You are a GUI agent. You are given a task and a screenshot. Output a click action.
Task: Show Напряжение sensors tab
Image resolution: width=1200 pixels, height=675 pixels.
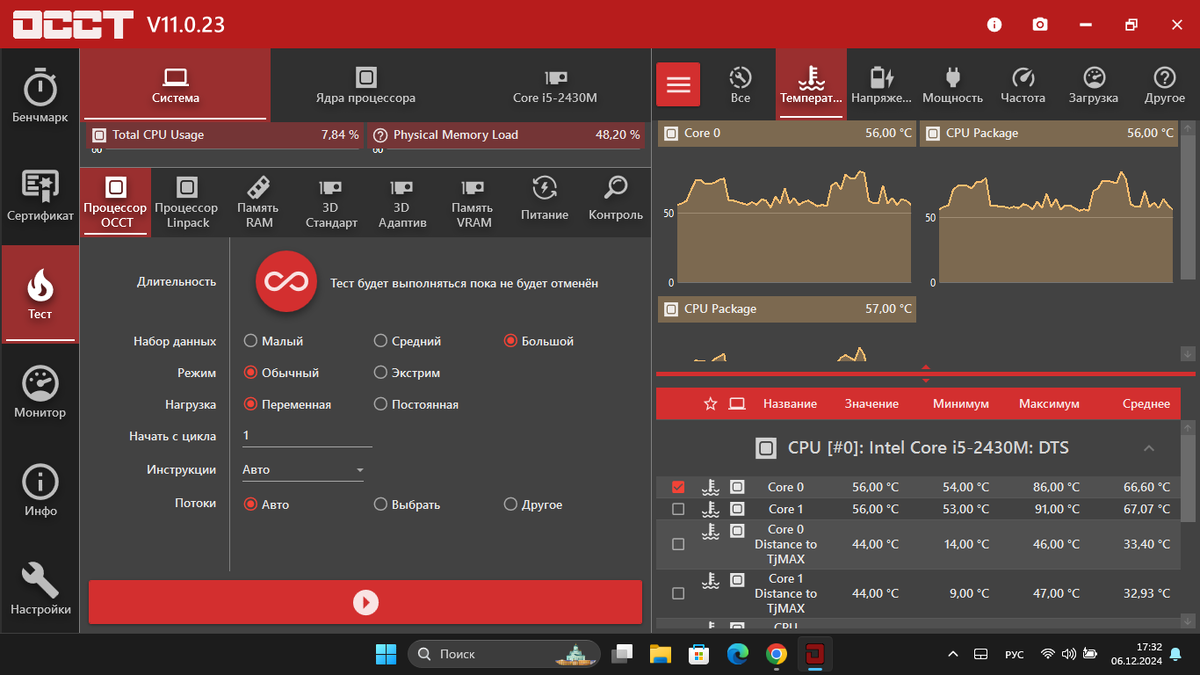882,85
